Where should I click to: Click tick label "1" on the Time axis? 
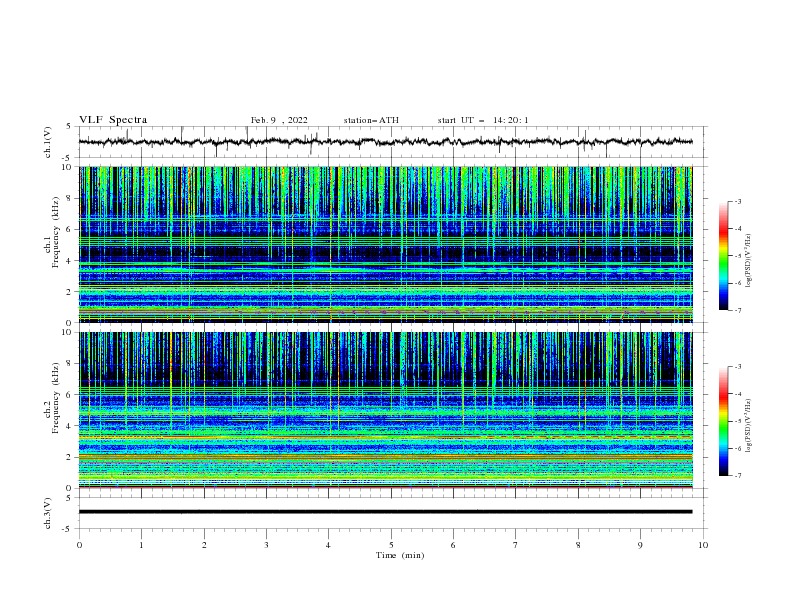pos(141,545)
